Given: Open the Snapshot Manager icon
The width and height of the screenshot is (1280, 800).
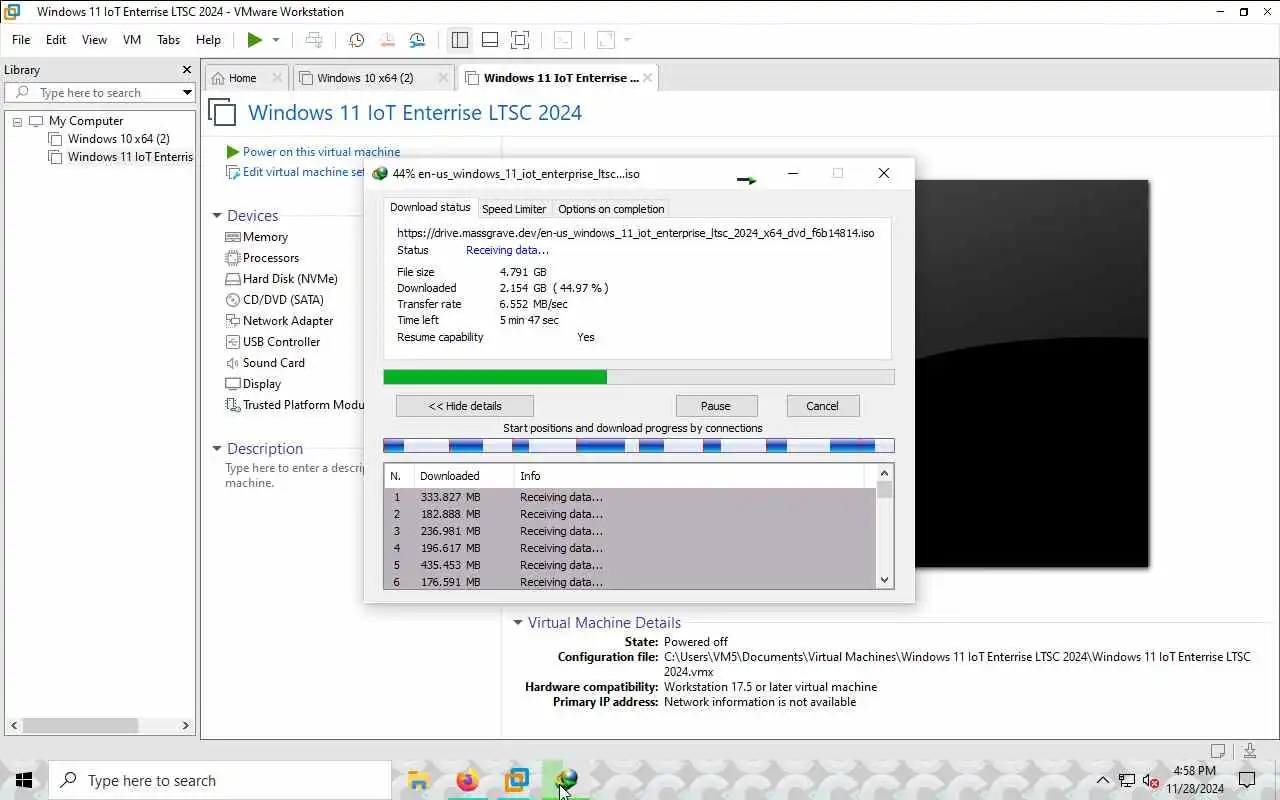Looking at the screenshot, I should click(x=417, y=40).
